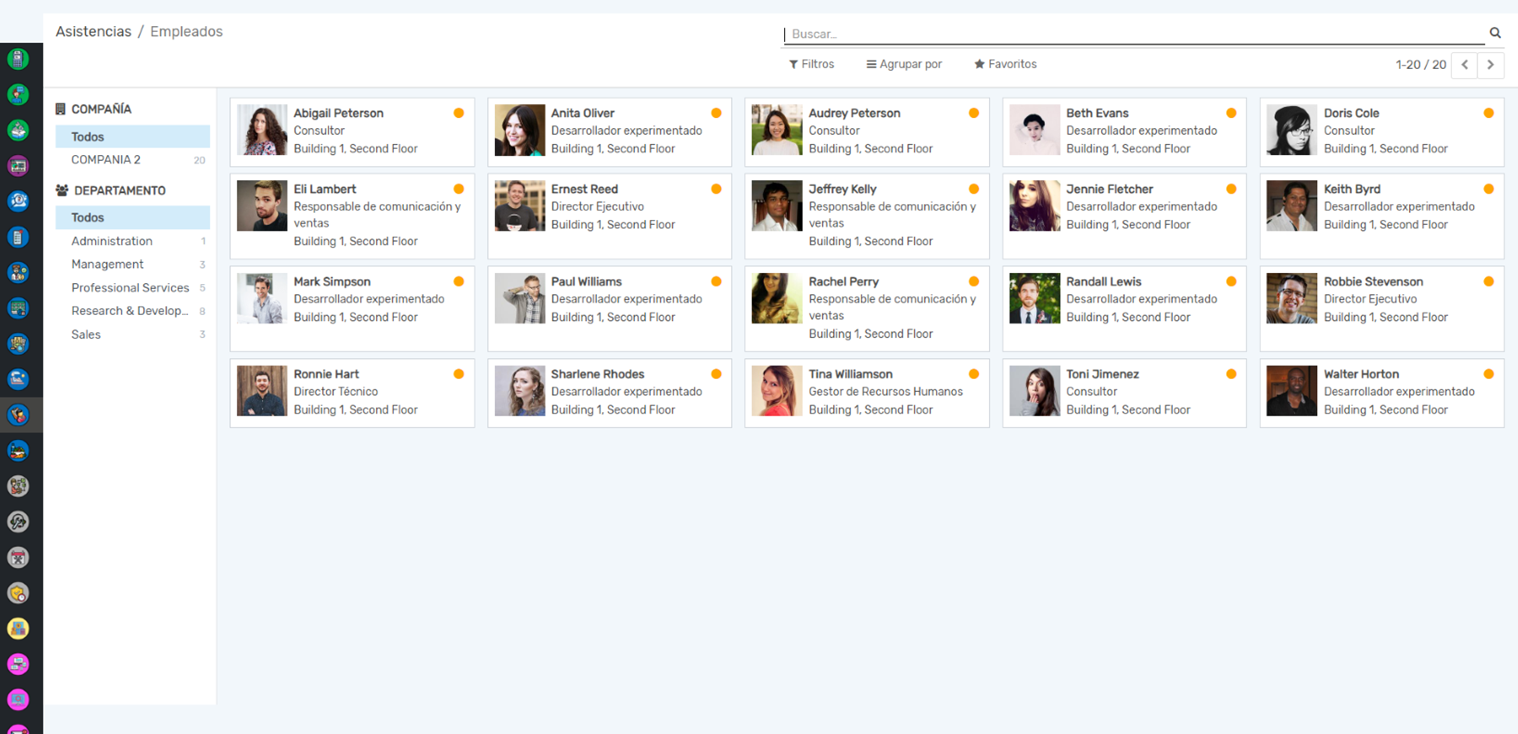1518x734 pixels.
Task: Click the search magnifier icon
Action: pyautogui.click(x=1495, y=33)
